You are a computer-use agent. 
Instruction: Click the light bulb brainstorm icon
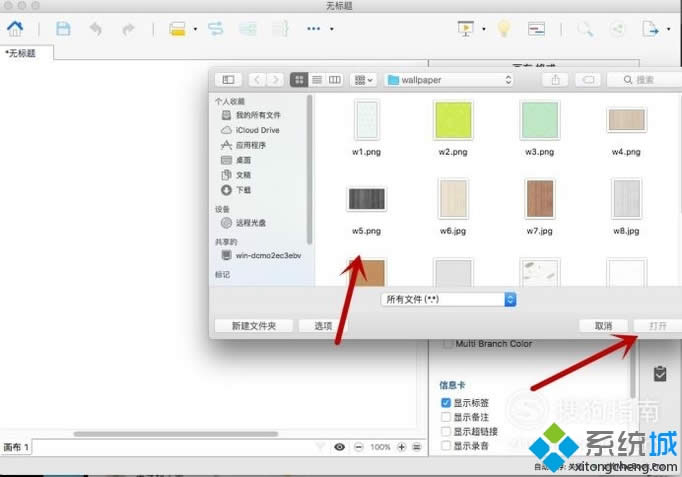click(x=504, y=29)
